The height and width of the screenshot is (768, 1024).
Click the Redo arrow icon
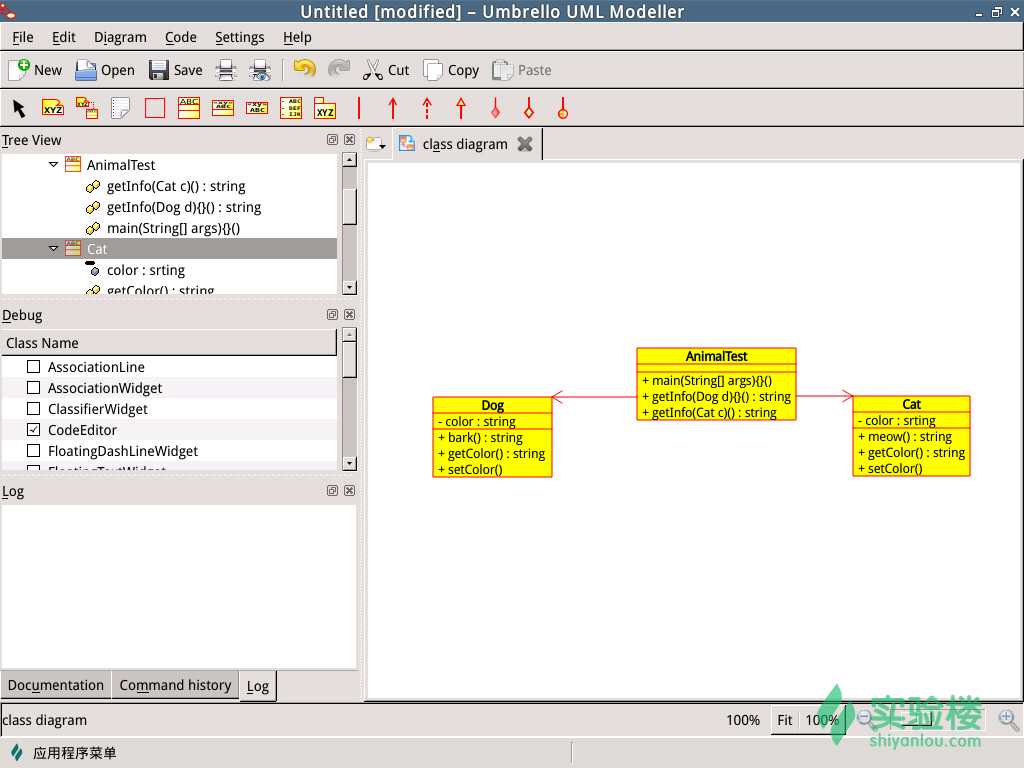339,69
